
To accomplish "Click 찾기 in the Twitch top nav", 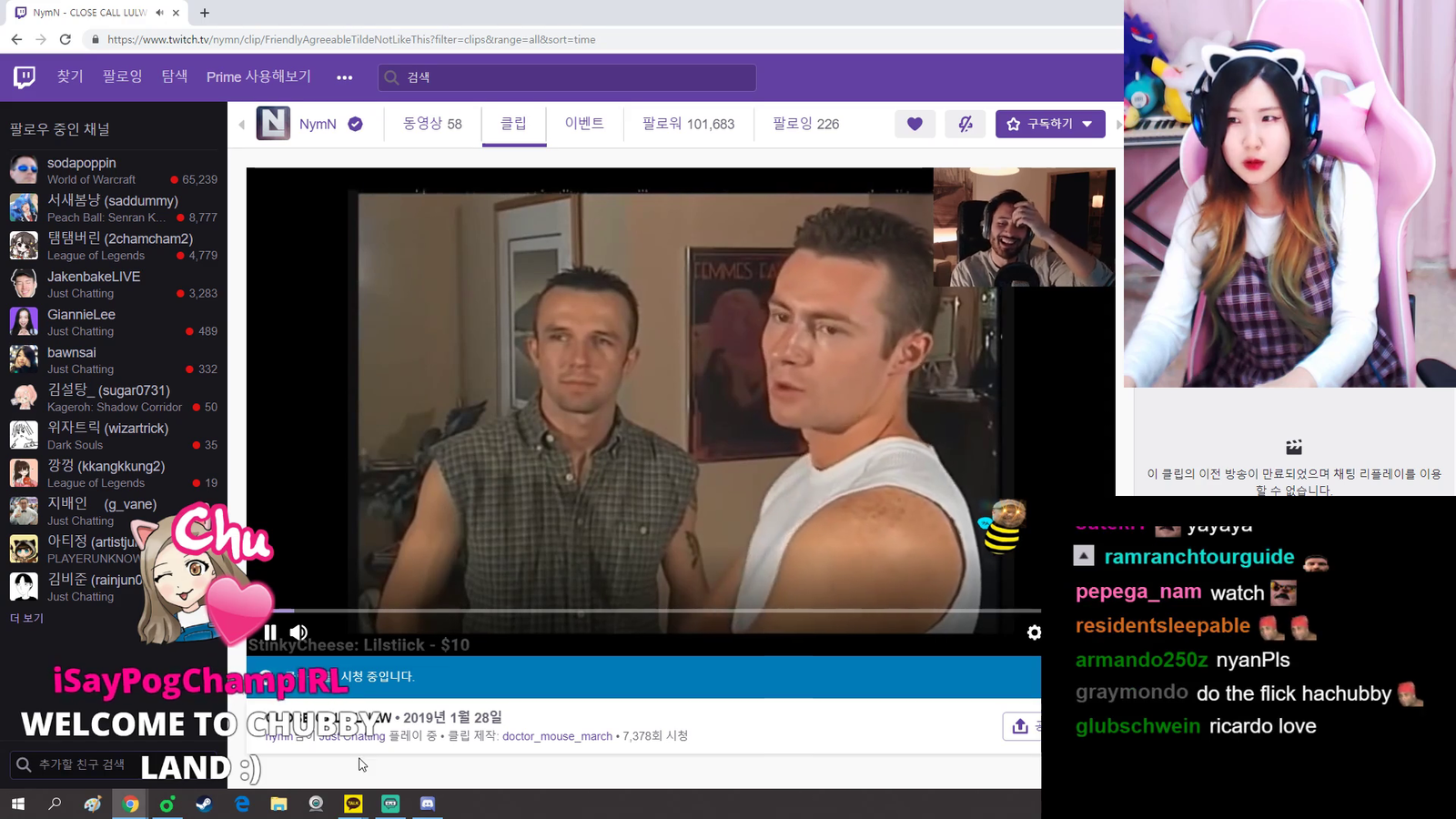I will coord(70,76).
